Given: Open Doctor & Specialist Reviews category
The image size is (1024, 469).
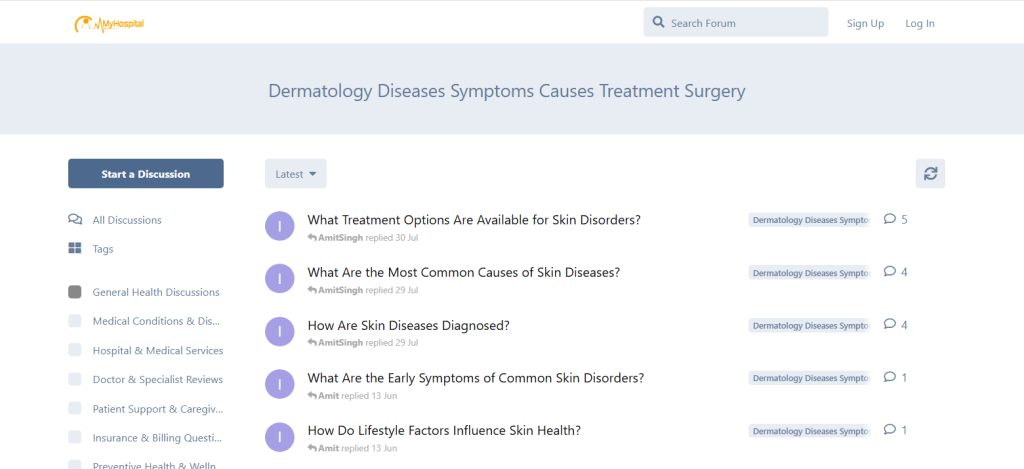Looking at the screenshot, I should point(157,380).
